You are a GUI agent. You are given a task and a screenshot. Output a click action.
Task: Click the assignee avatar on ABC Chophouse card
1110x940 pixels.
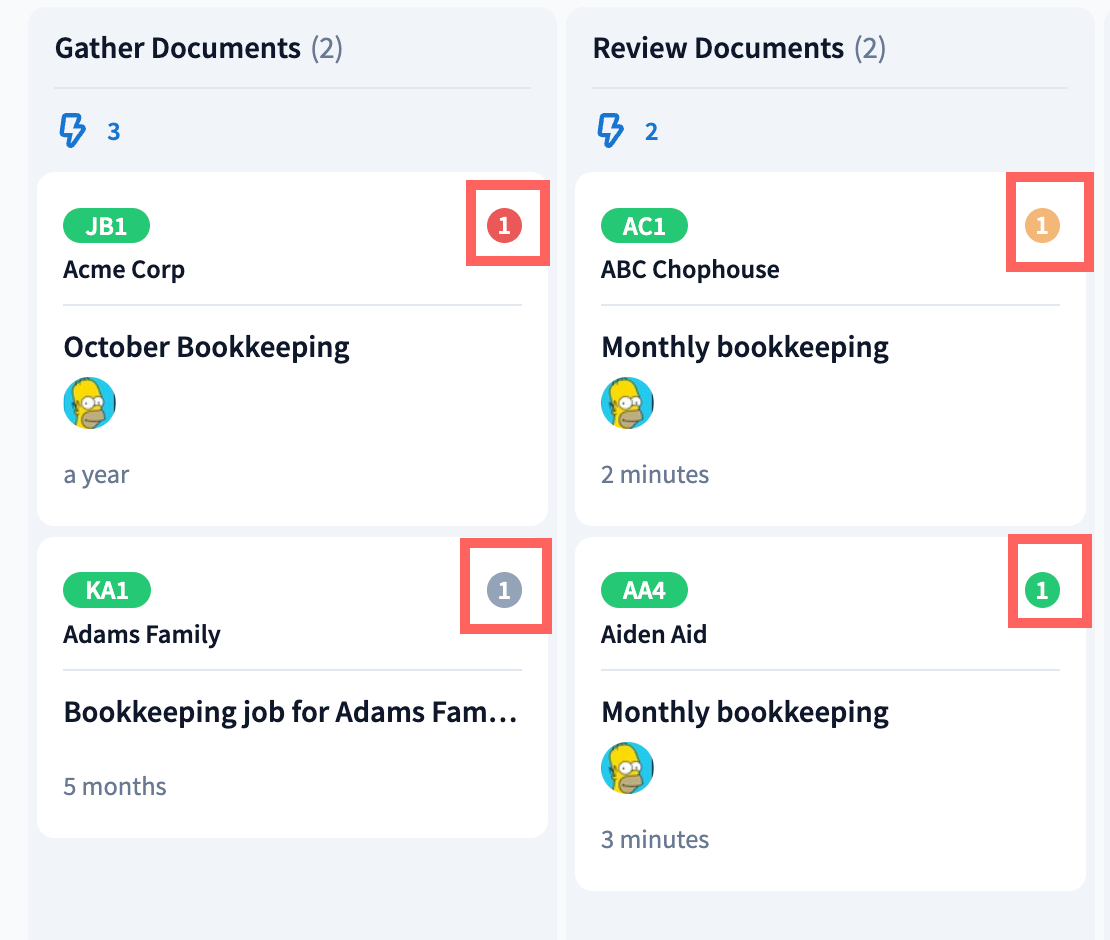pos(627,404)
